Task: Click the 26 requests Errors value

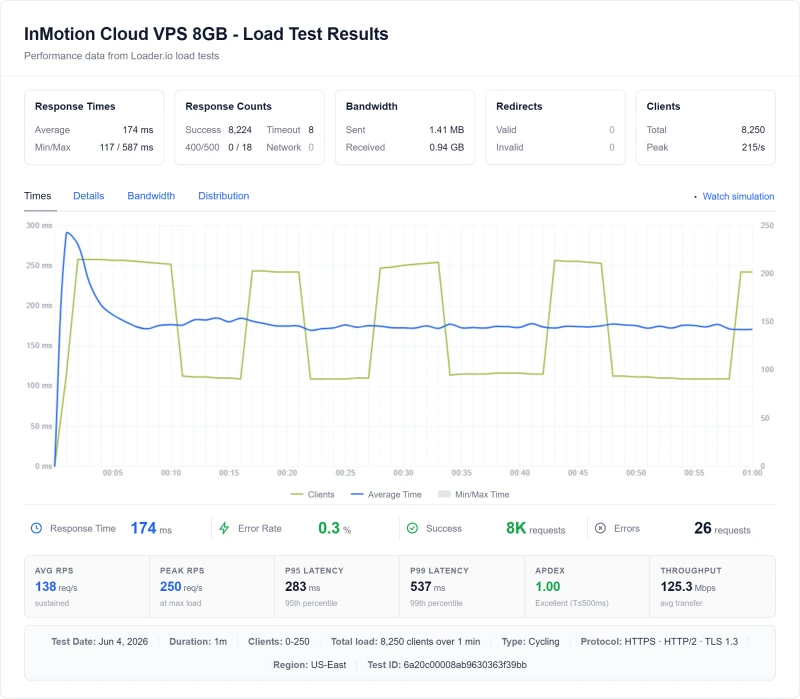Action: 722,528
